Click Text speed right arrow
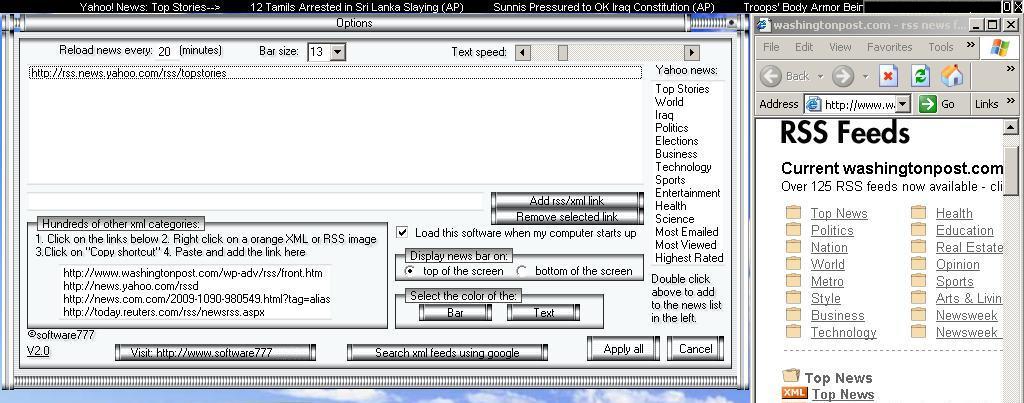The height and width of the screenshot is (403, 1024). [692, 52]
